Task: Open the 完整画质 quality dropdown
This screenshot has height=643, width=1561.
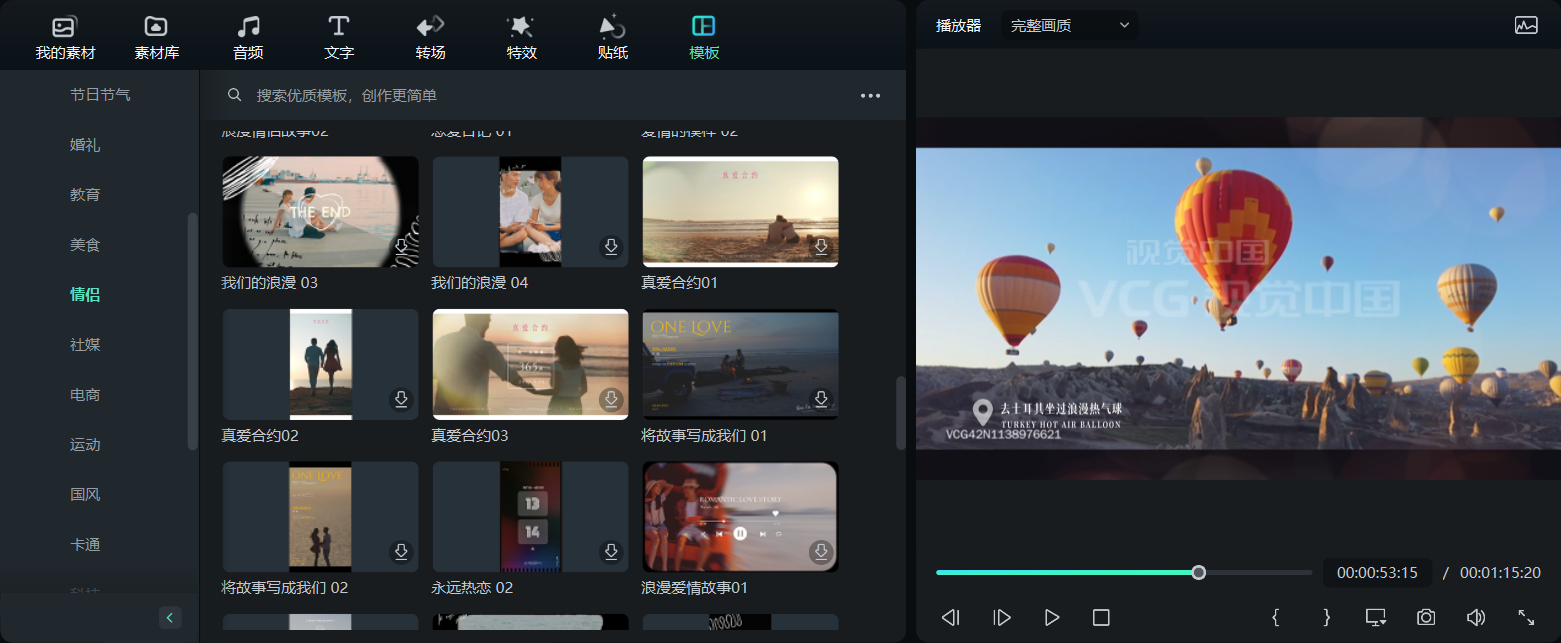Action: point(1069,26)
